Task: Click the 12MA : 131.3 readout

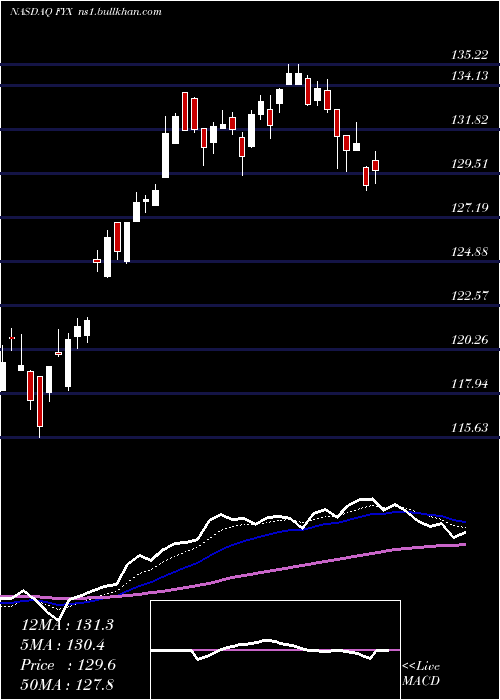Action: pyautogui.click(x=67, y=625)
